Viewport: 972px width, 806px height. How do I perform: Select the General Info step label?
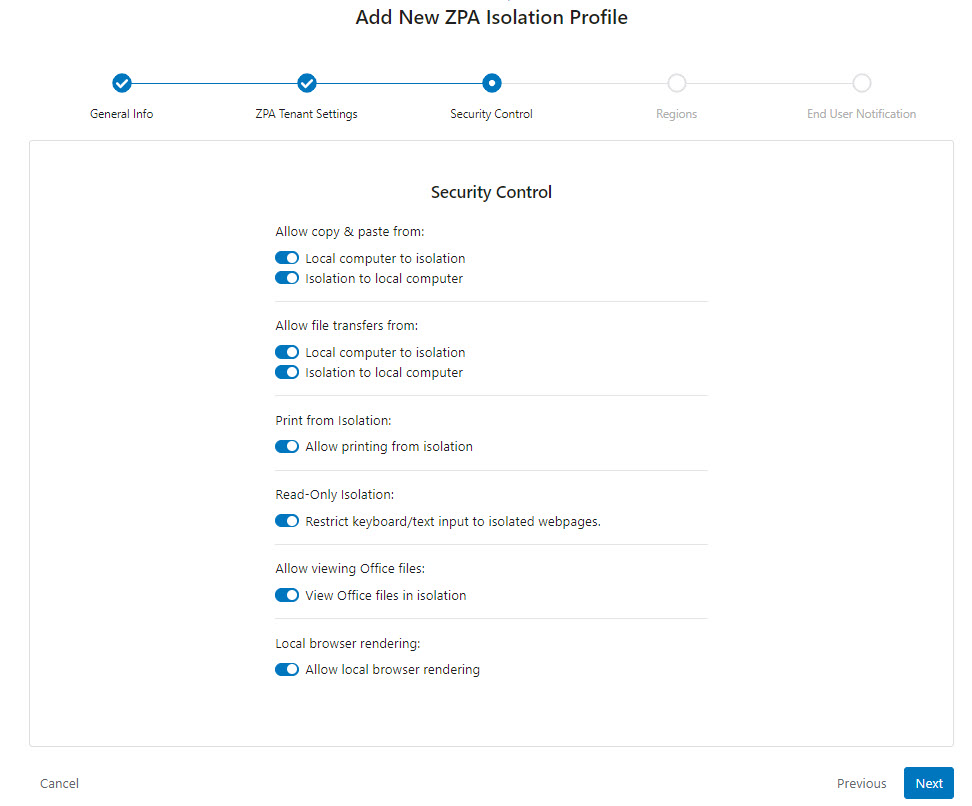pos(121,113)
